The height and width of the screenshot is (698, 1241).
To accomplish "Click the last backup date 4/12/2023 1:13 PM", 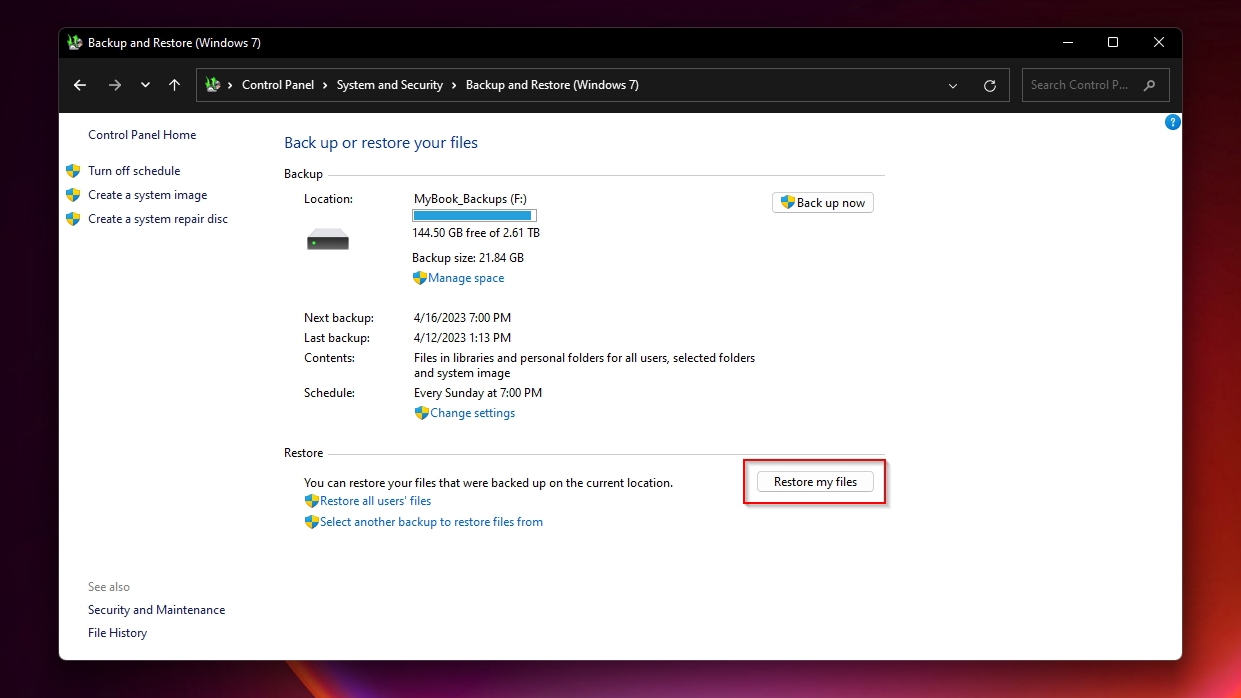I will click(462, 338).
